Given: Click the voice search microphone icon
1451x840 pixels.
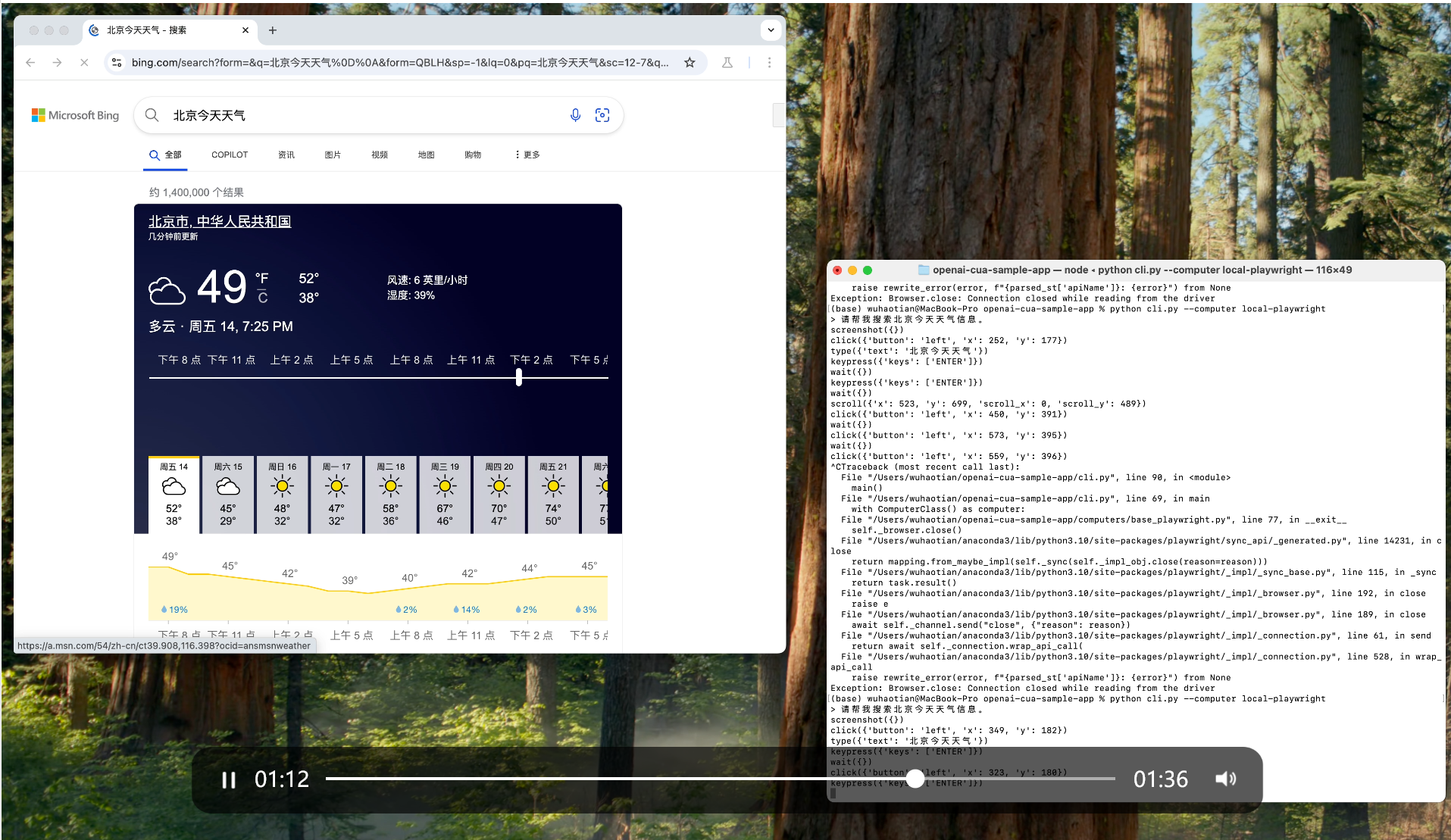Looking at the screenshot, I should coord(575,115).
